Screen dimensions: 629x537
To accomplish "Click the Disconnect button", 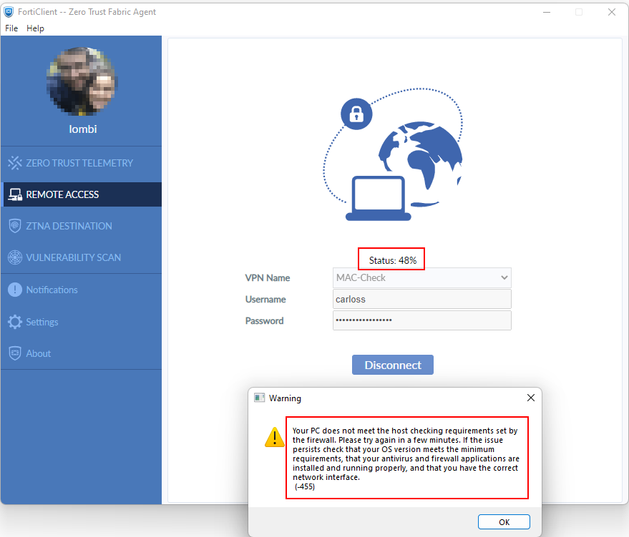I will 393,365.
